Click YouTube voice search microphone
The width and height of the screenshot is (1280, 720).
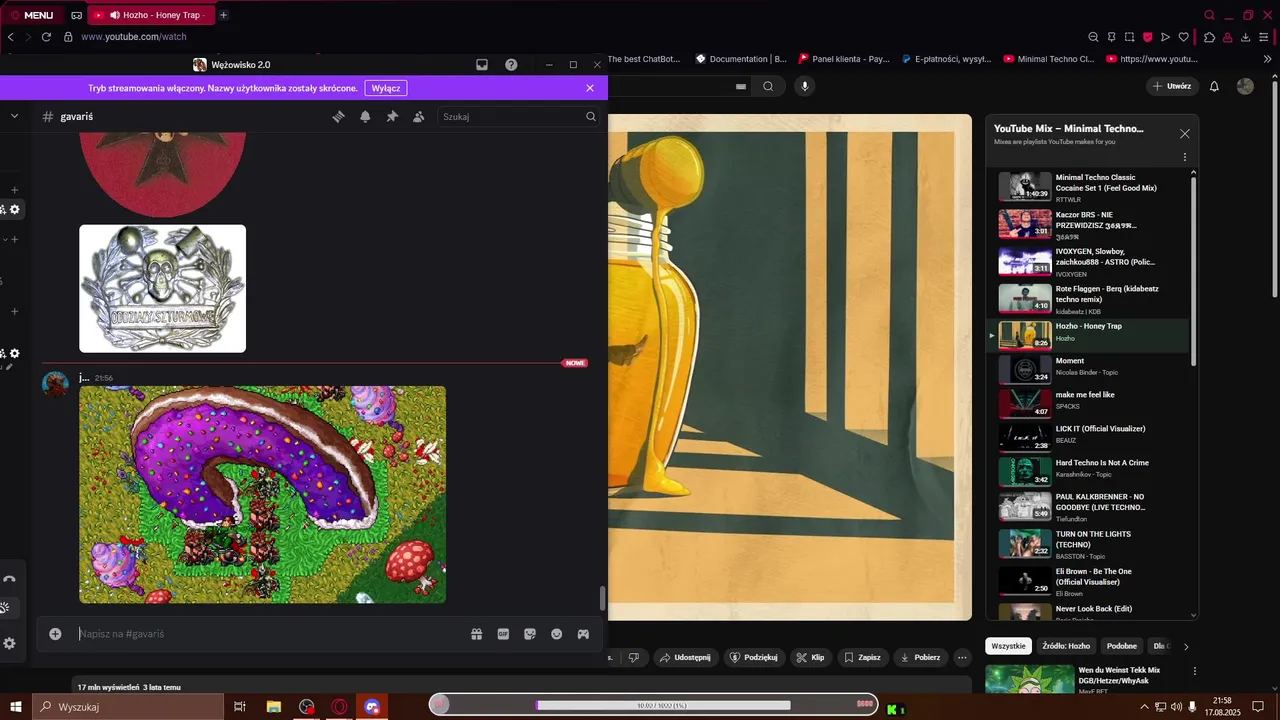tap(804, 86)
